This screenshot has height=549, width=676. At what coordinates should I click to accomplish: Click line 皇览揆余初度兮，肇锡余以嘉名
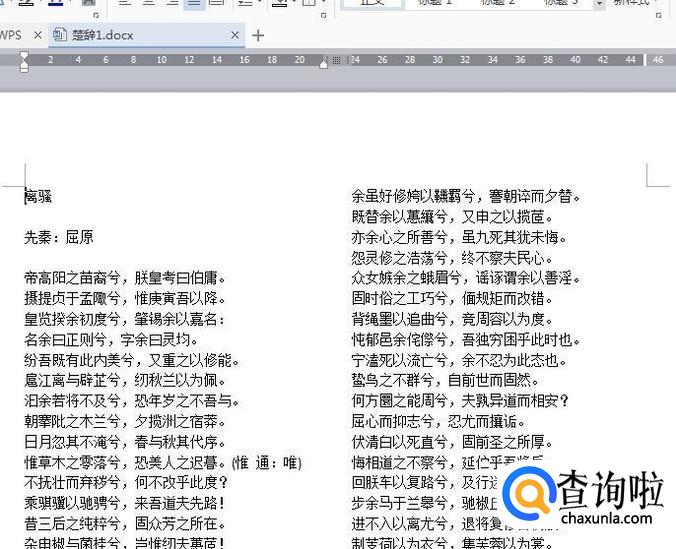(x=125, y=319)
